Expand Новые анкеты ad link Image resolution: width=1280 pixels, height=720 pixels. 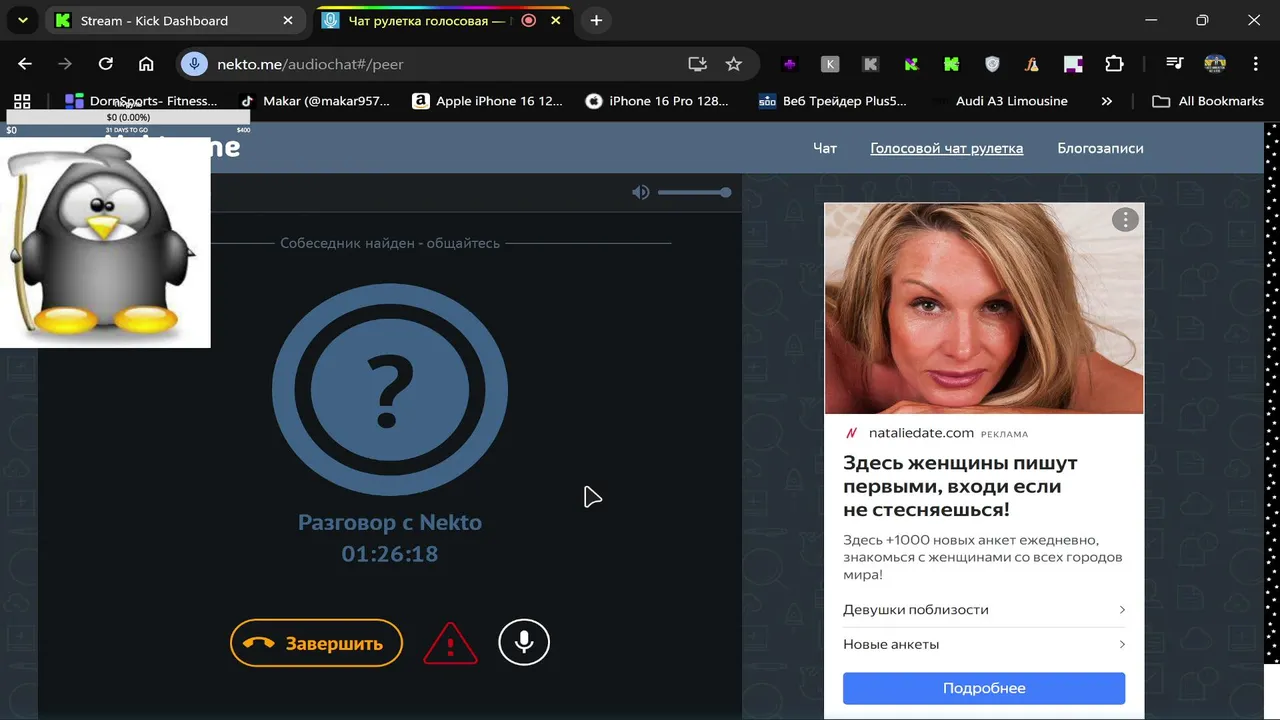tap(984, 644)
